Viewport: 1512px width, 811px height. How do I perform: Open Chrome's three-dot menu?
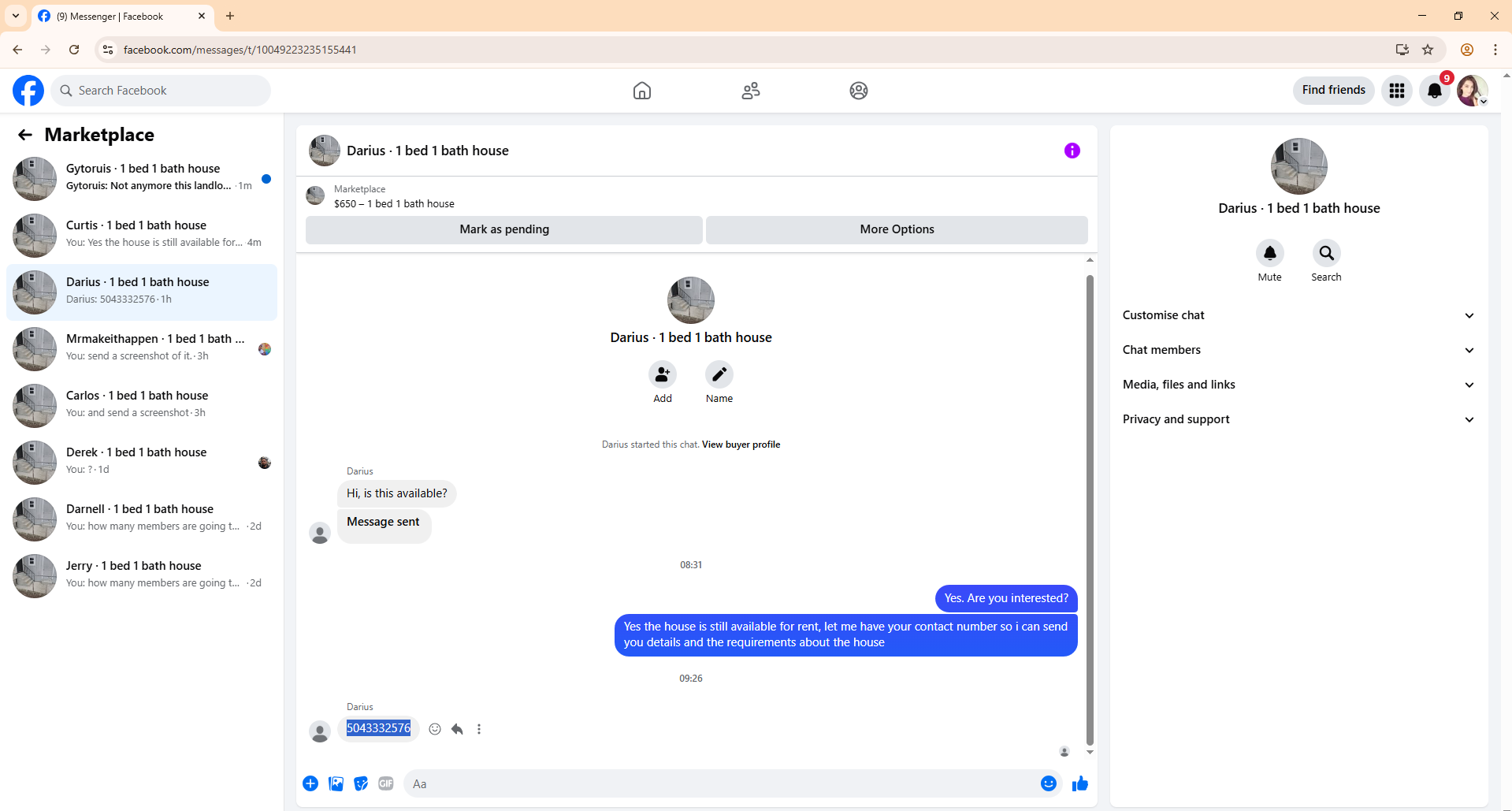(1495, 50)
